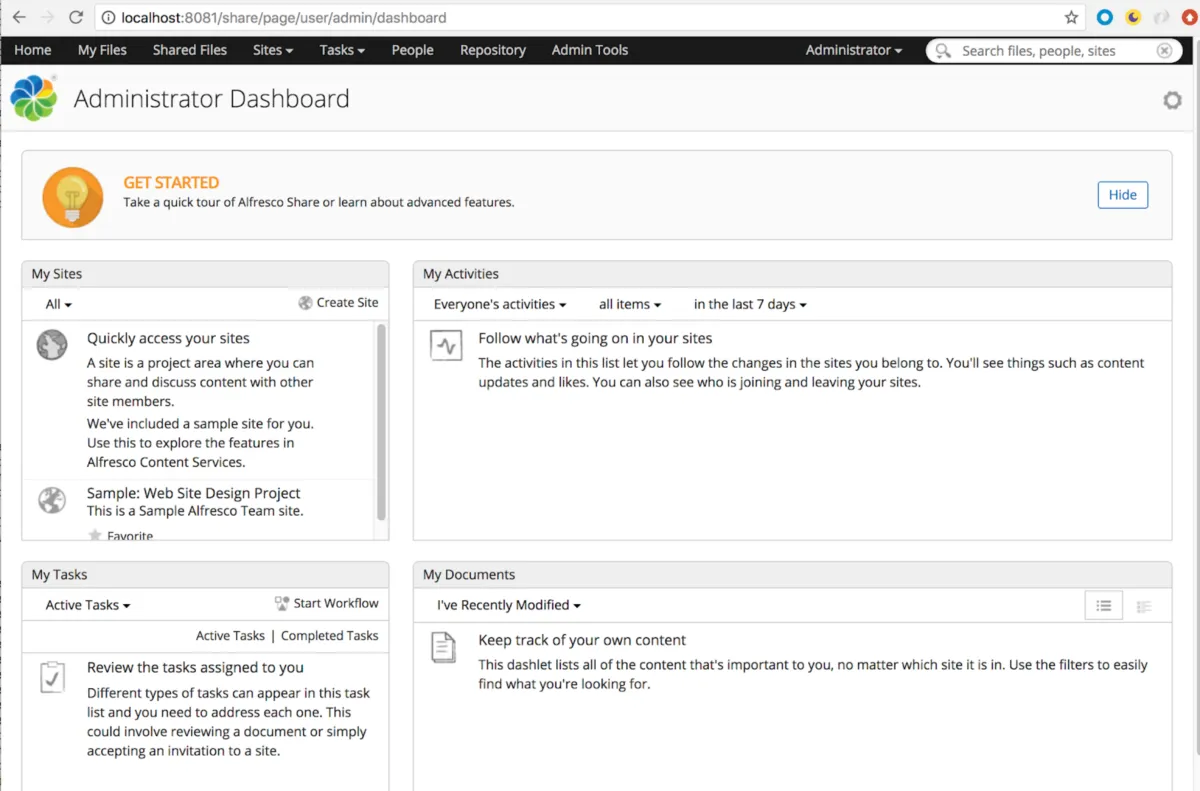Image resolution: width=1200 pixels, height=791 pixels.
Task: Click the Start Workflow icon
Action: (x=282, y=604)
